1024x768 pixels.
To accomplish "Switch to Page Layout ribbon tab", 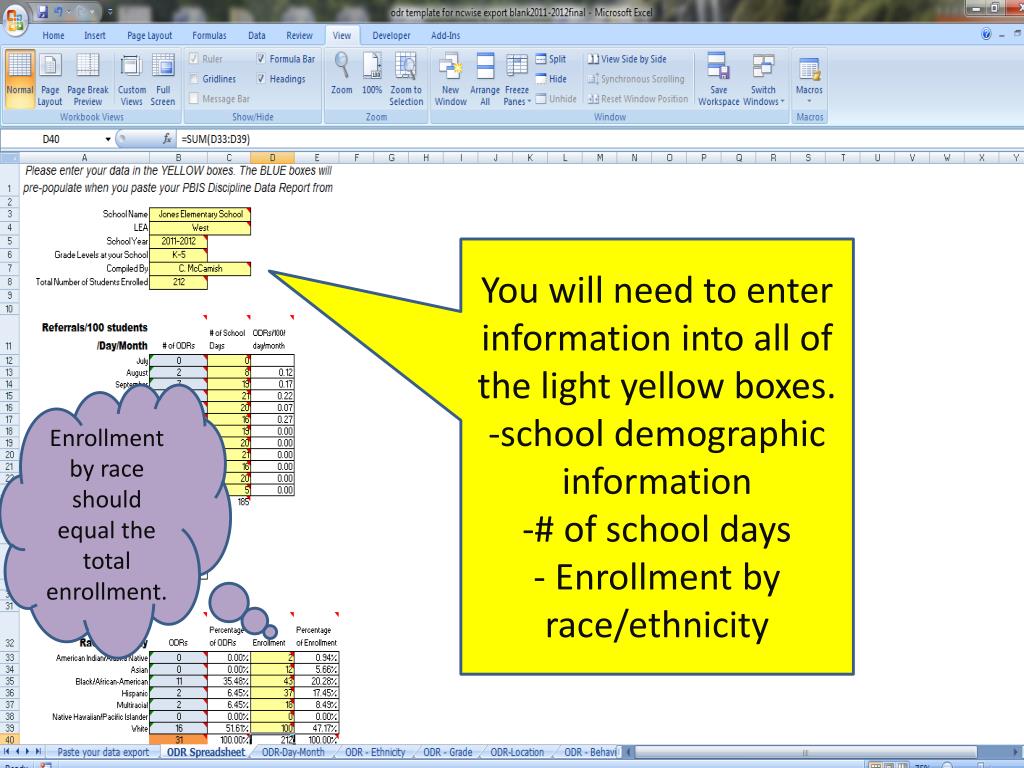I will click(150, 35).
